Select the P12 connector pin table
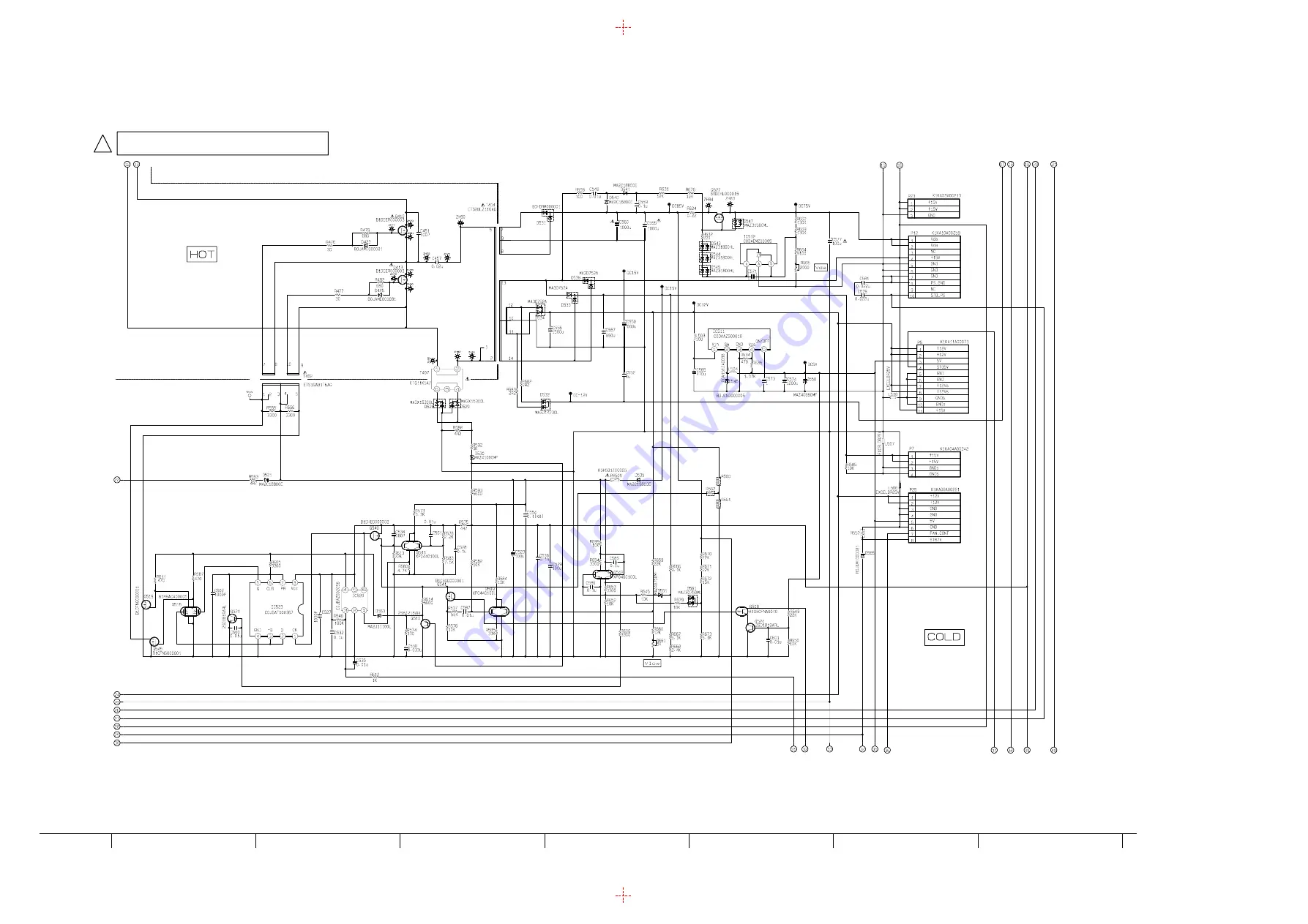 [x=935, y=267]
